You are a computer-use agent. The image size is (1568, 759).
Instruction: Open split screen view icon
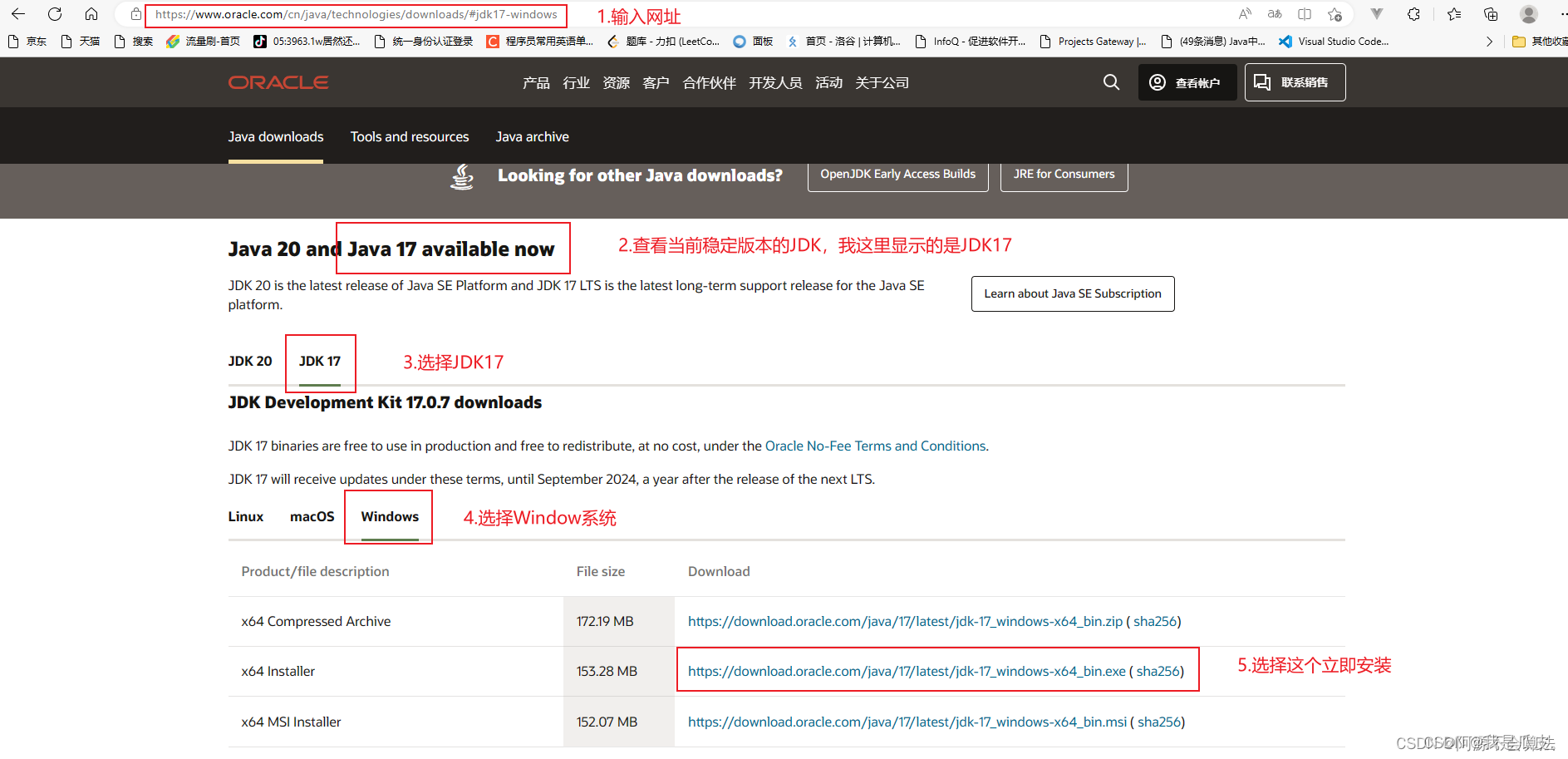tap(1305, 14)
